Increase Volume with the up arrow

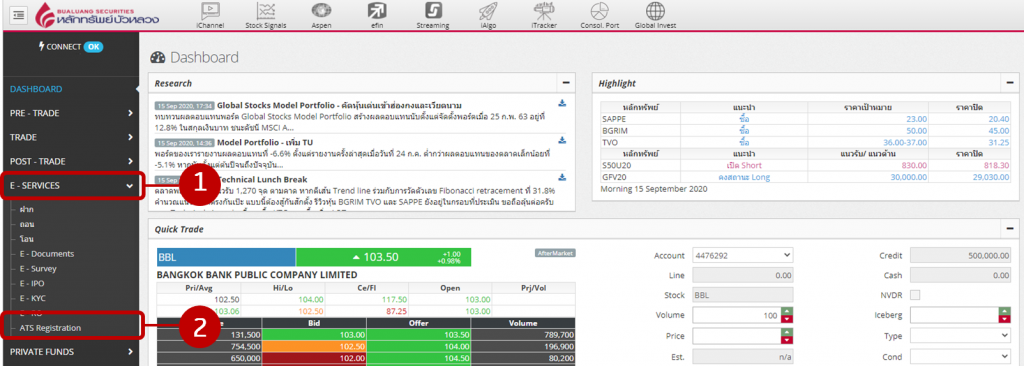[x=787, y=311]
